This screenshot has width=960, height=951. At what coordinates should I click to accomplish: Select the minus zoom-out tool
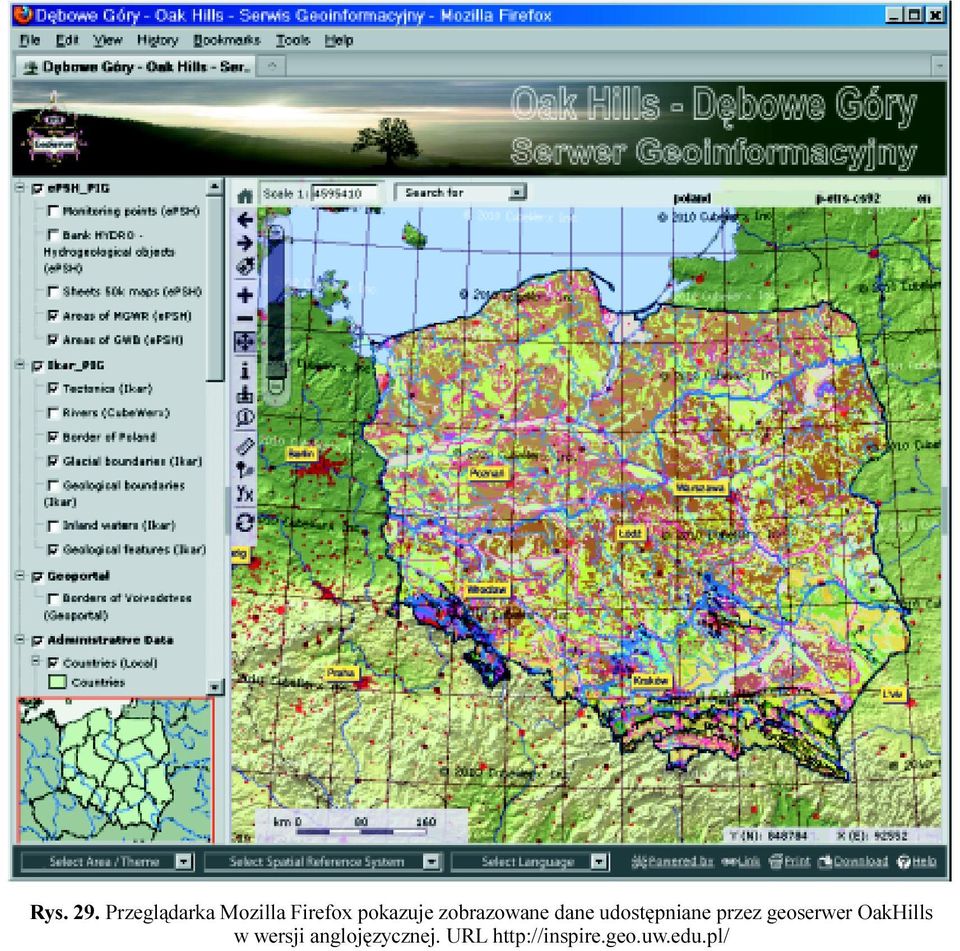coord(245,318)
